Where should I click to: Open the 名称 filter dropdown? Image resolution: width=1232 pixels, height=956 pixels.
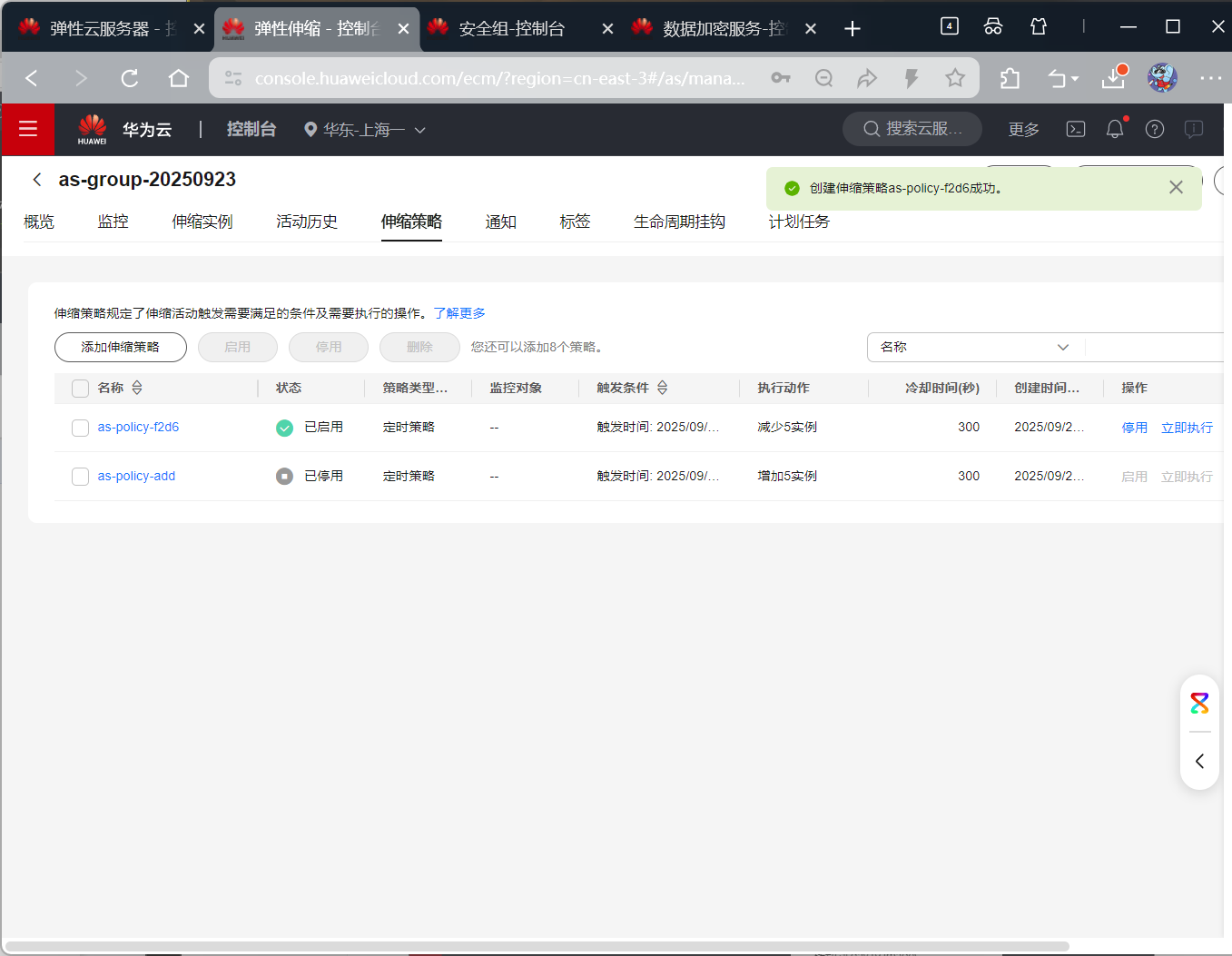pyautogui.click(x=976, y=347)
